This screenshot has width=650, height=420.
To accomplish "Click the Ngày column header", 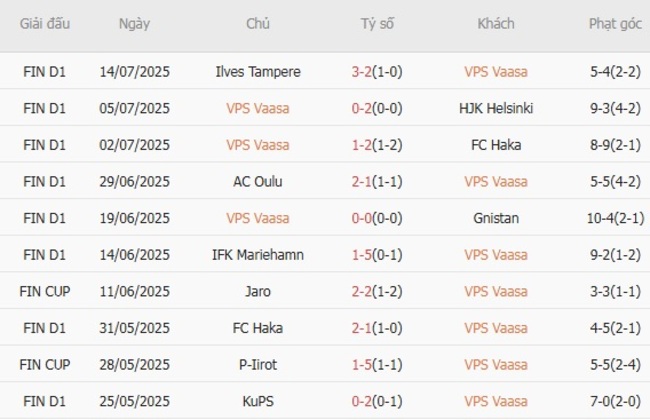I will point(134,24).
